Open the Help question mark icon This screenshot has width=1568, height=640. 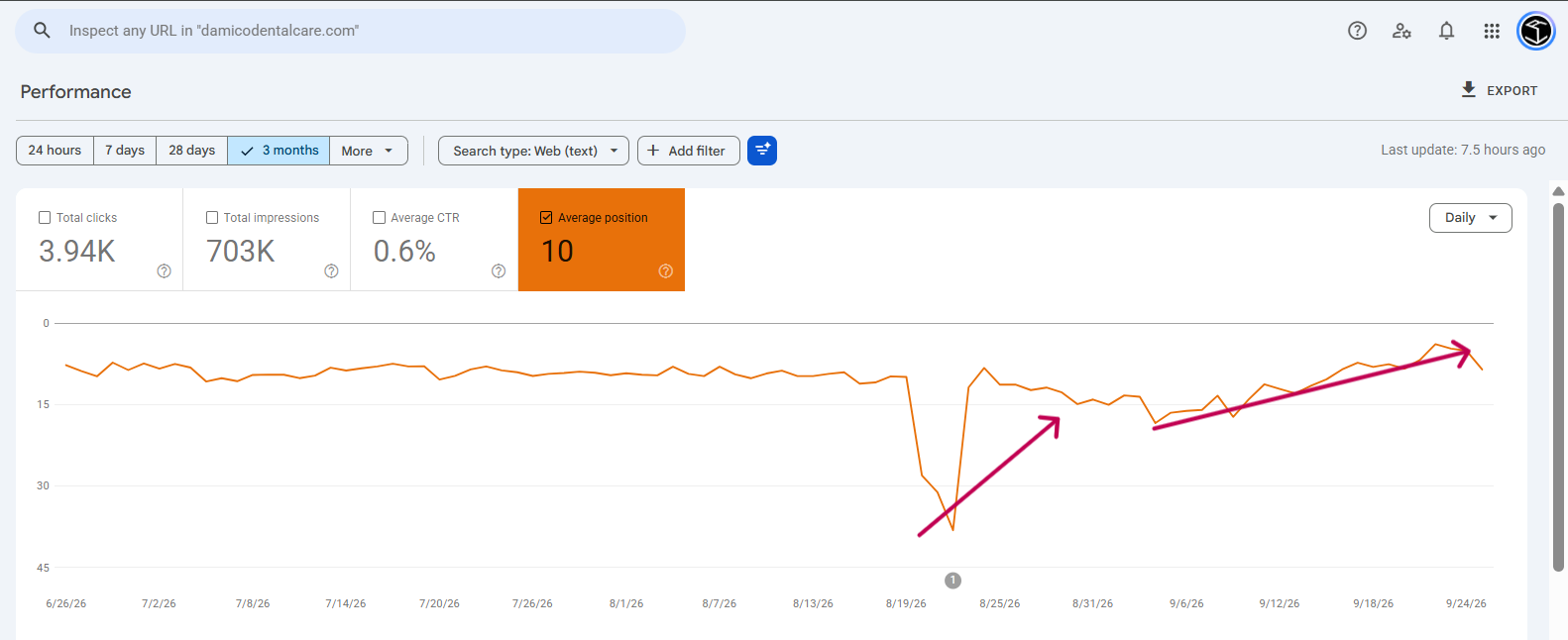(1358, 31)
